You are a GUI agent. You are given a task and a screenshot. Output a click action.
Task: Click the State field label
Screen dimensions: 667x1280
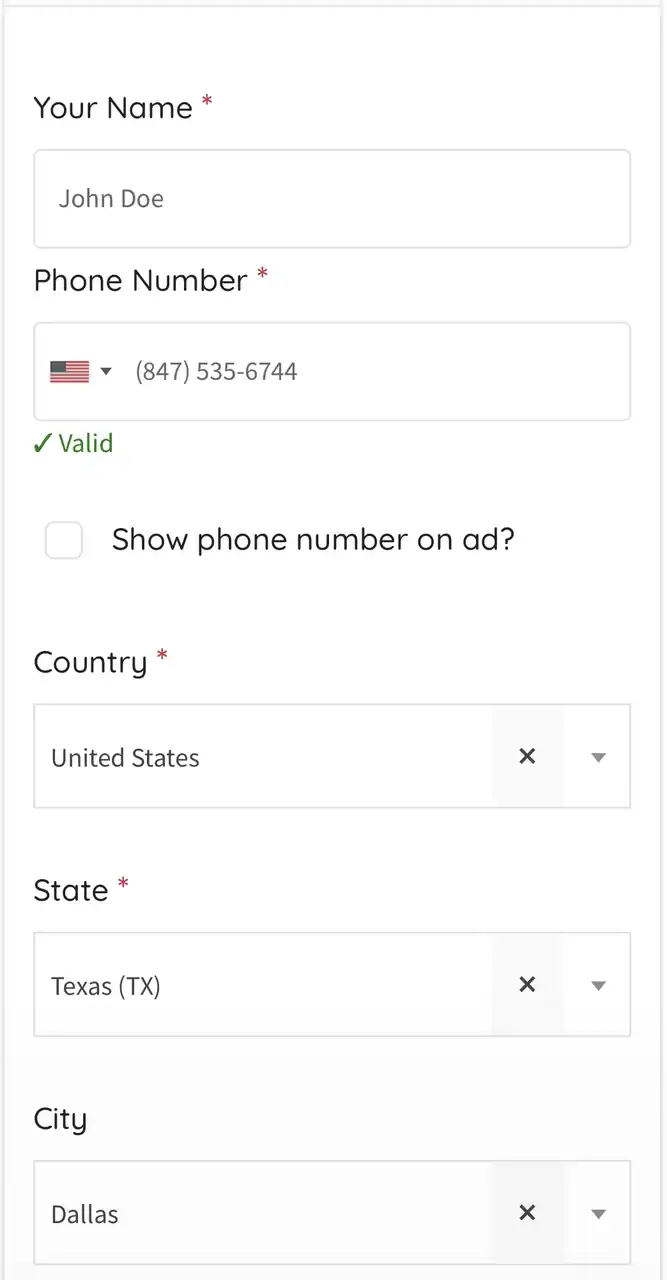71,890
